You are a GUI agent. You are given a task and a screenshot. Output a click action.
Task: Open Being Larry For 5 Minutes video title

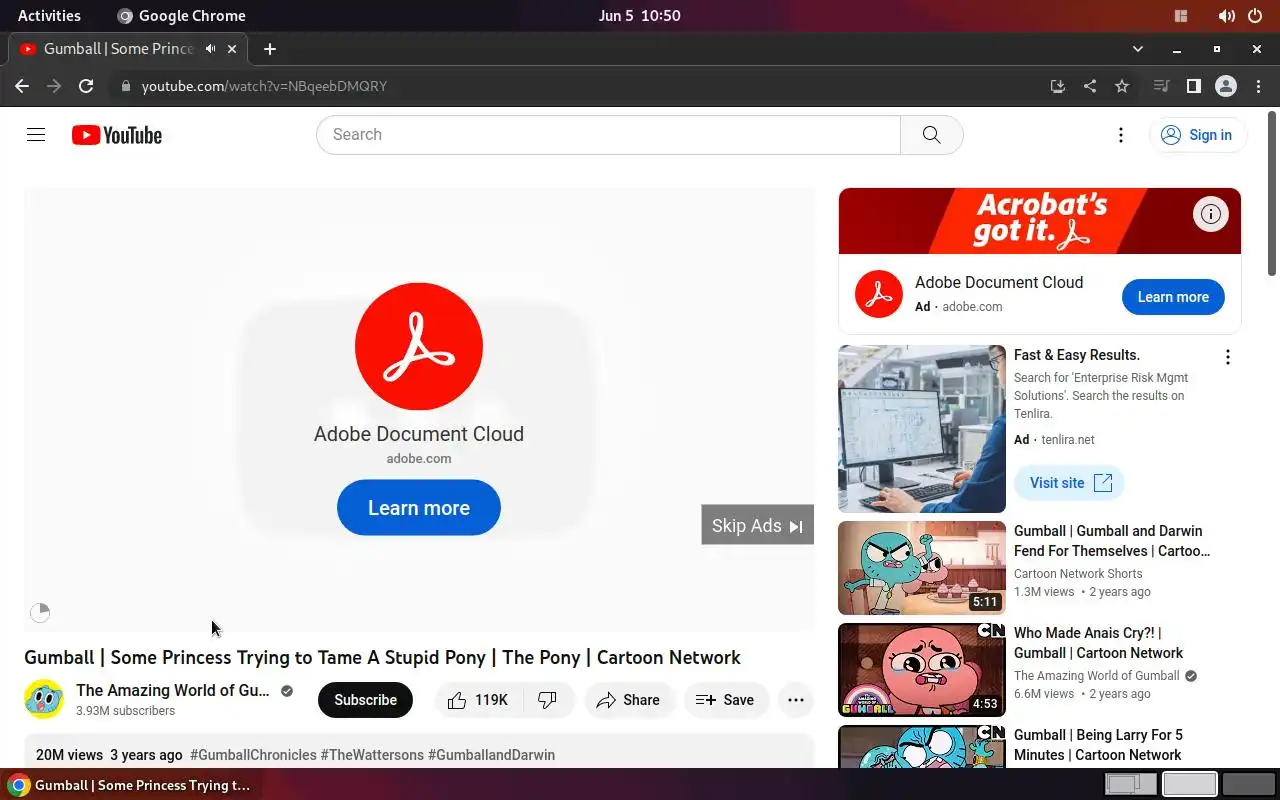tap(1098, 745)
